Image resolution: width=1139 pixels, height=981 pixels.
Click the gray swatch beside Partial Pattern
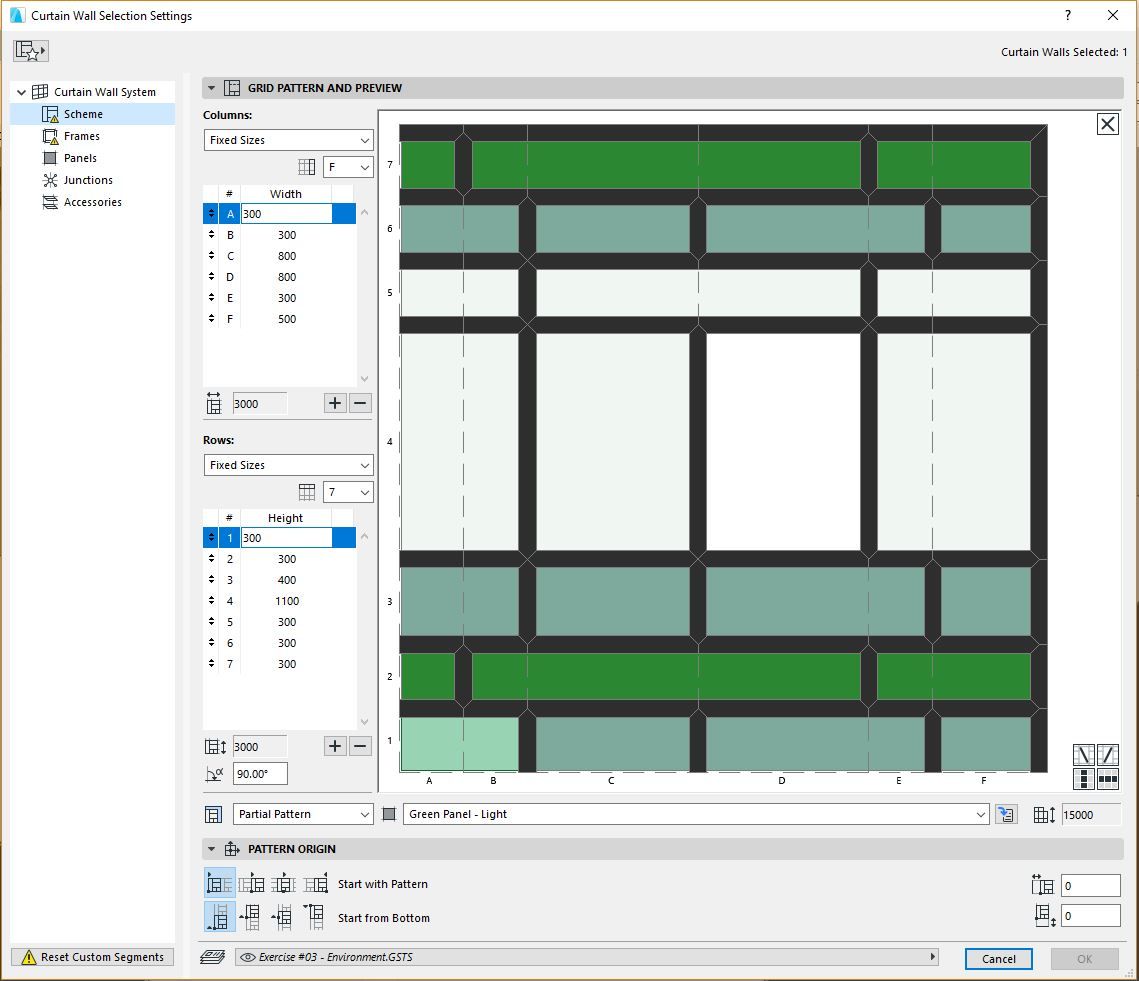coord(388,814)
